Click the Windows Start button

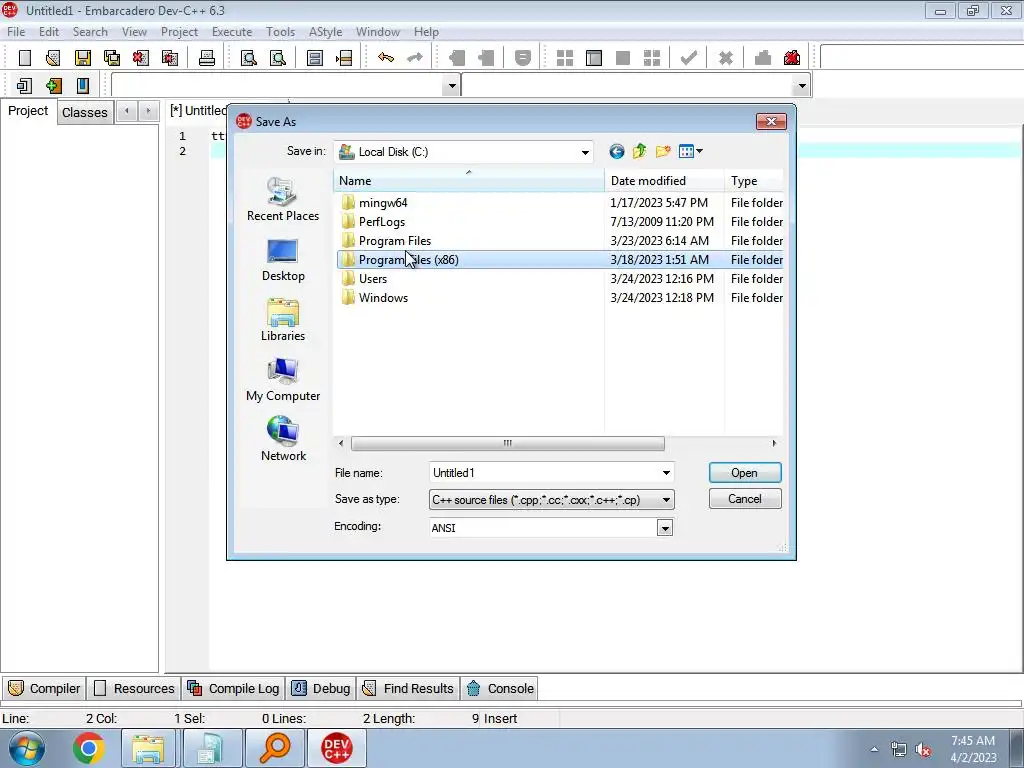[27, 748]
